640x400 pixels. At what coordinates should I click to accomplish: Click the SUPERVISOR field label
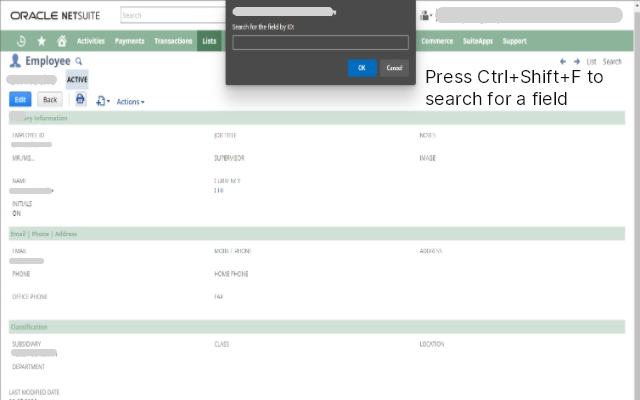[x=229, y=158]
